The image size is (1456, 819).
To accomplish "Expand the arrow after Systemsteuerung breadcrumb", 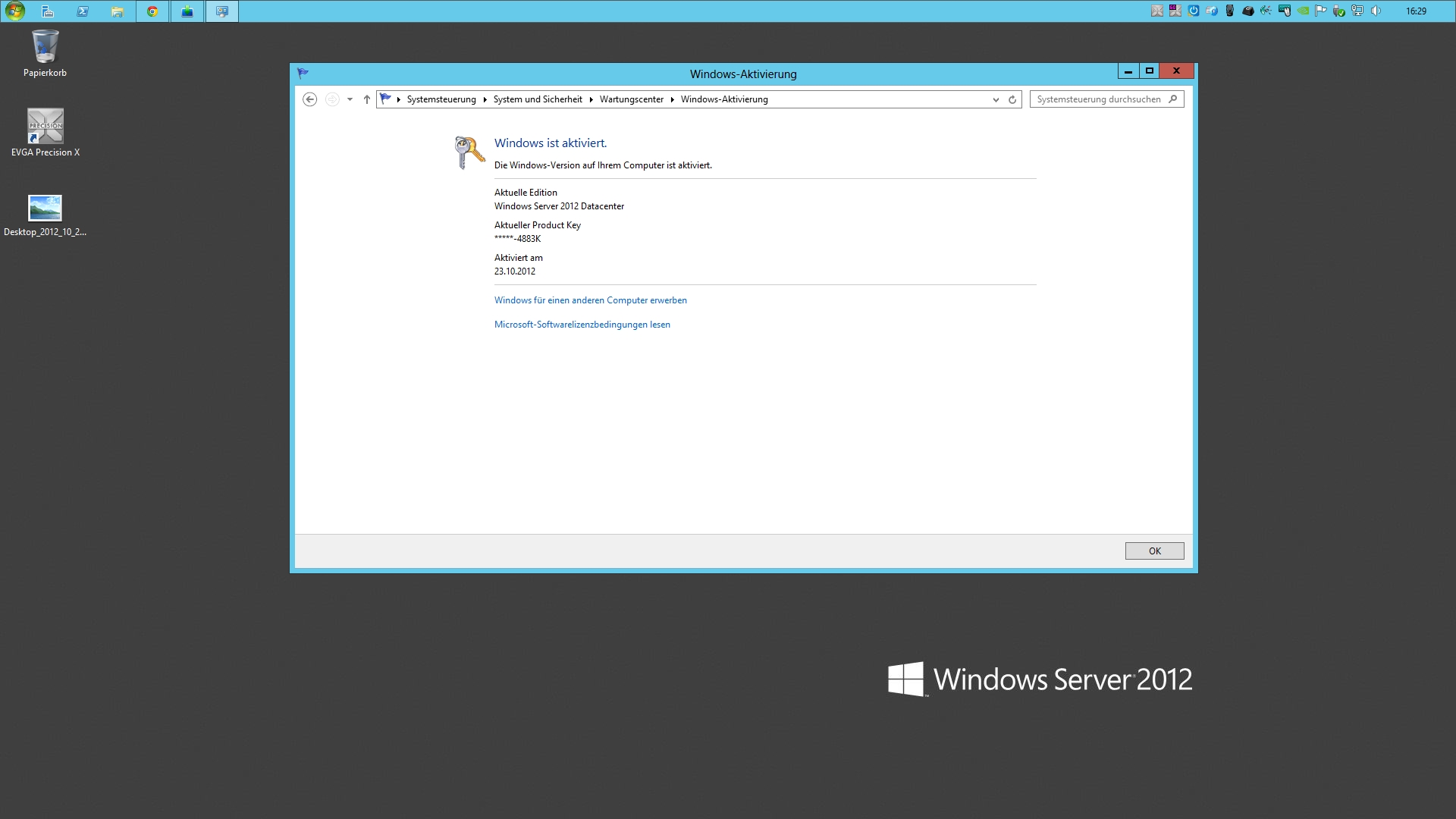I will (x=485, y=99).
